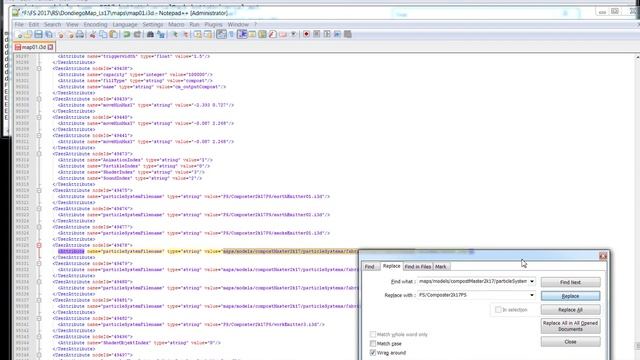Open the Plugins menu

coord(213,24)
